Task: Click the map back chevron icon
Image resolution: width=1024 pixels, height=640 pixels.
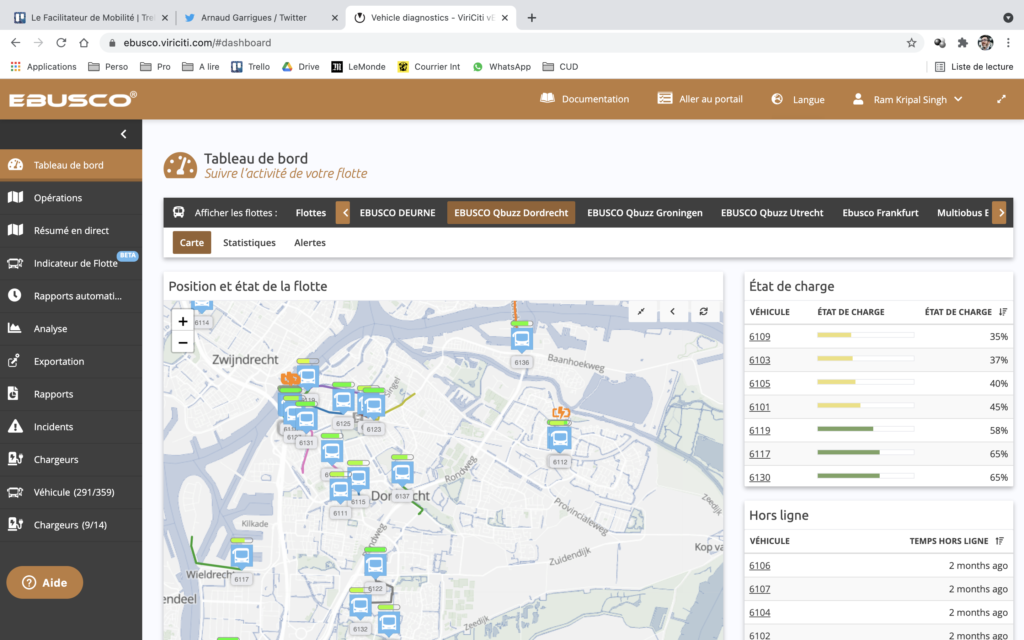Action: (x=672, y=312)
